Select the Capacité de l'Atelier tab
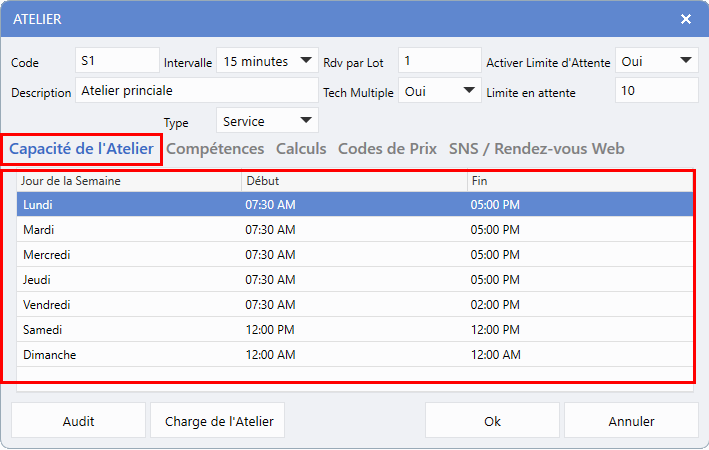 (81, 149)
